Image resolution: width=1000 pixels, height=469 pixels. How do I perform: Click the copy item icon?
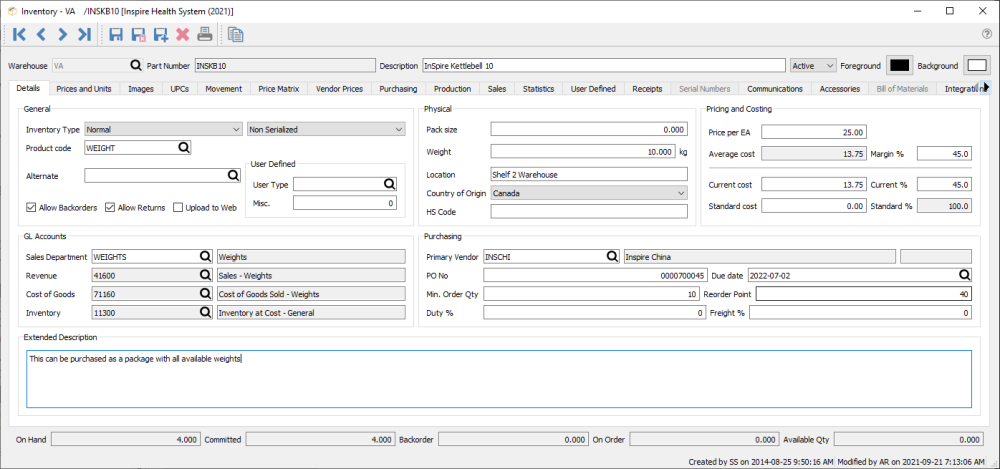pos(235,35)
